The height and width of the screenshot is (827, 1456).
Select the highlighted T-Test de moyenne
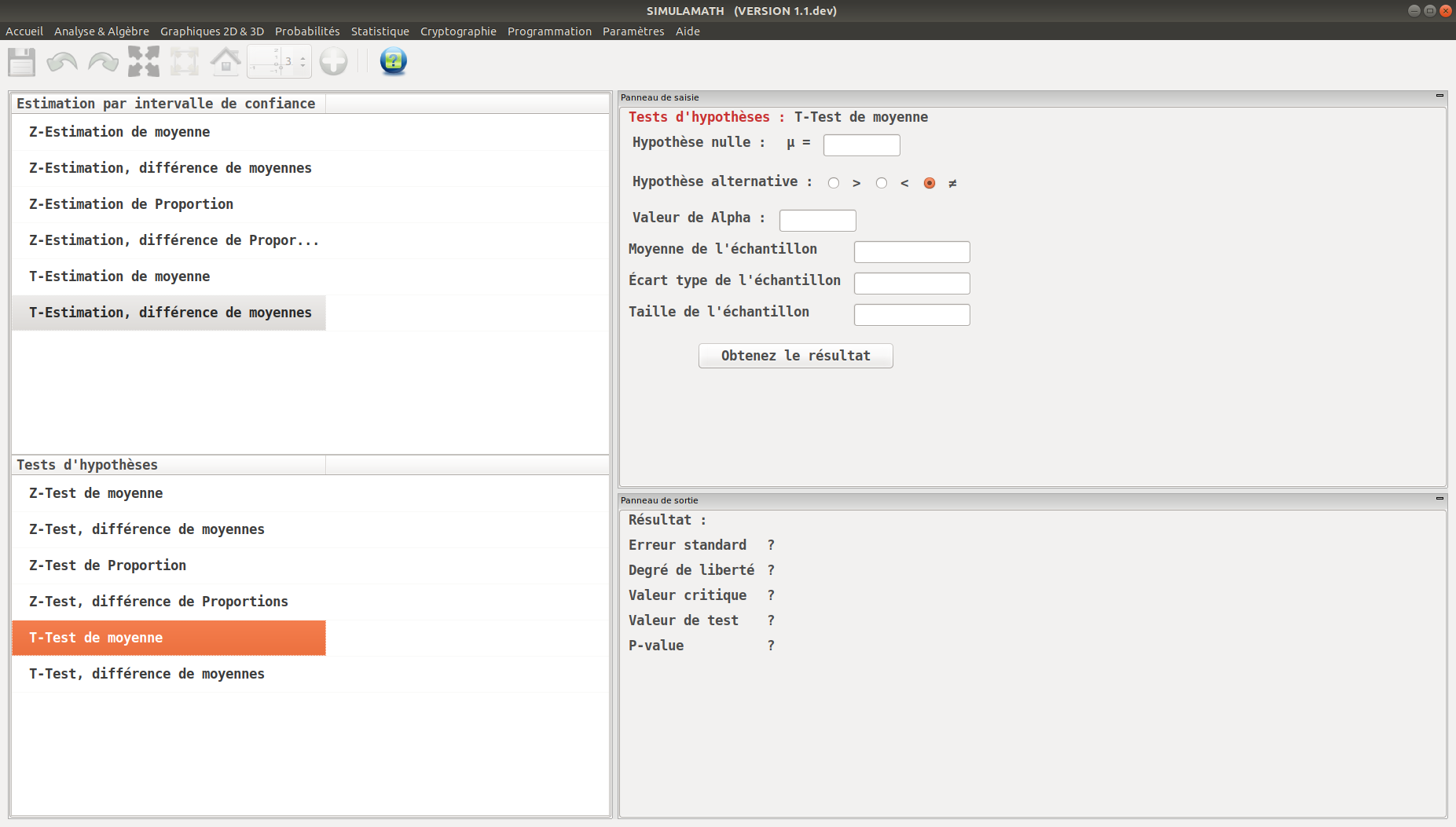click(x=169, y=638)
